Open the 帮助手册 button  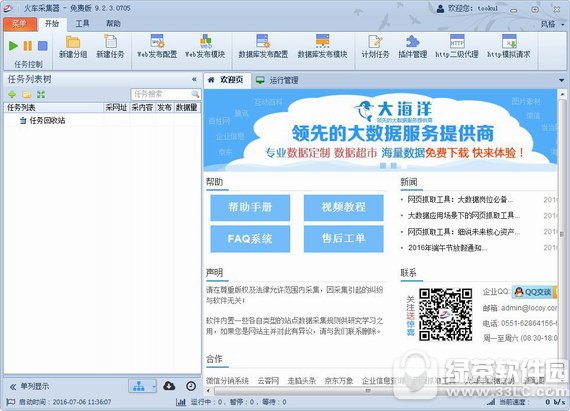click(x=250, y=207)
